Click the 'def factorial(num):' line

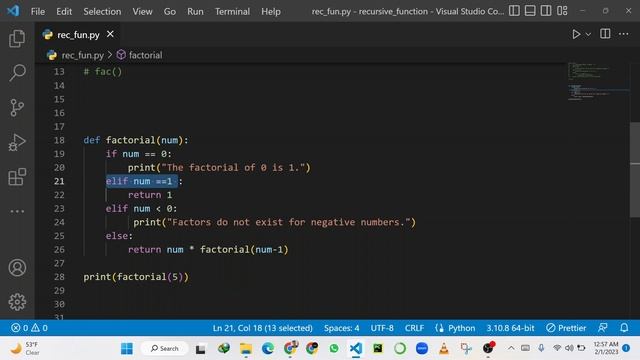point(136,140)
